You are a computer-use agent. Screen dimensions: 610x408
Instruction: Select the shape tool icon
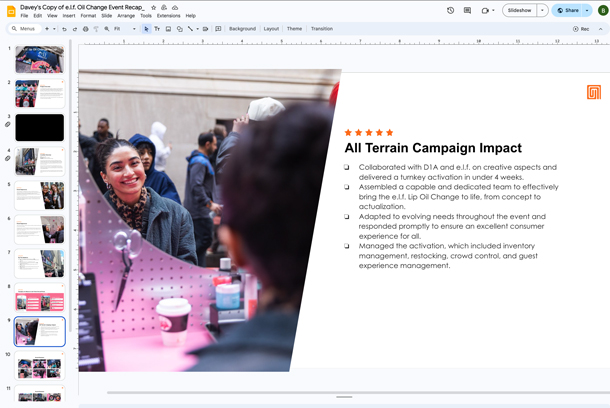pyautogui.click(x=179, y=29)
